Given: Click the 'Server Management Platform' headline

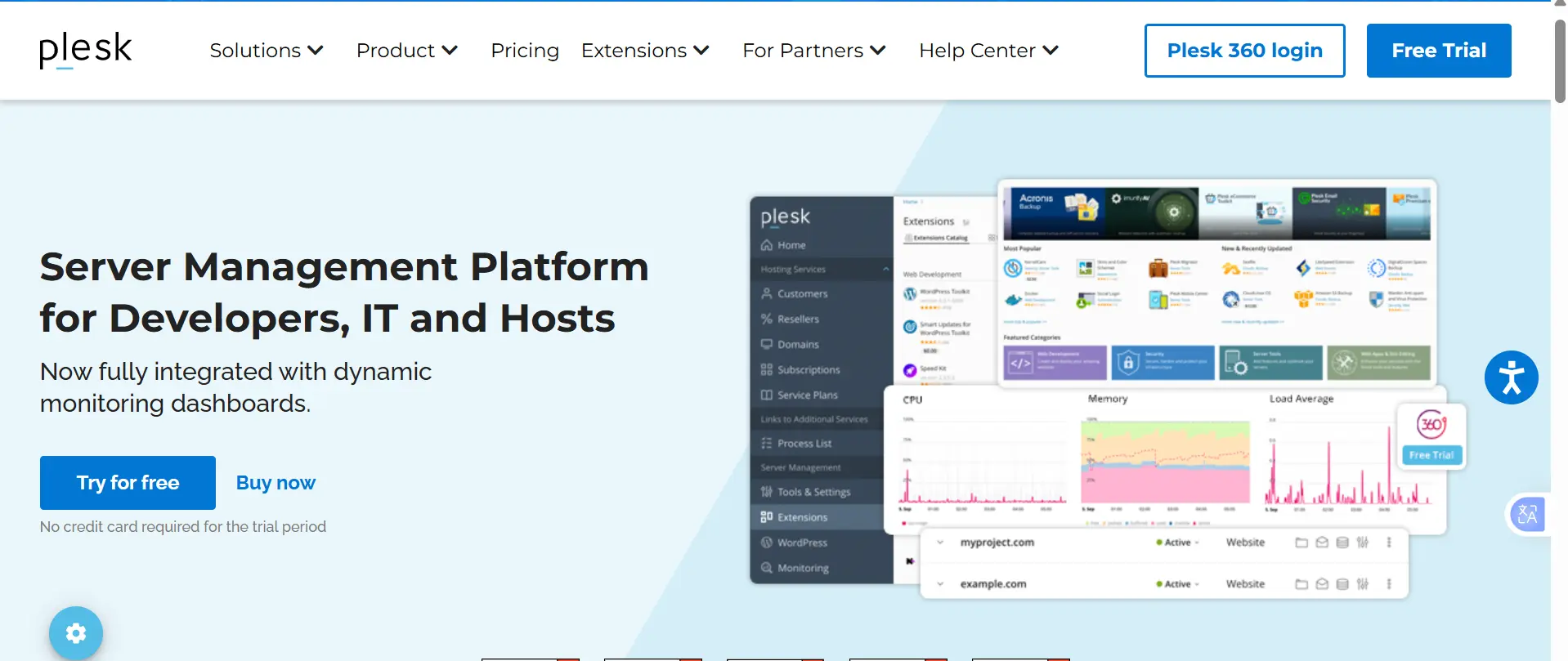Looking at the screenshot, I should click(x=344, y=293).
